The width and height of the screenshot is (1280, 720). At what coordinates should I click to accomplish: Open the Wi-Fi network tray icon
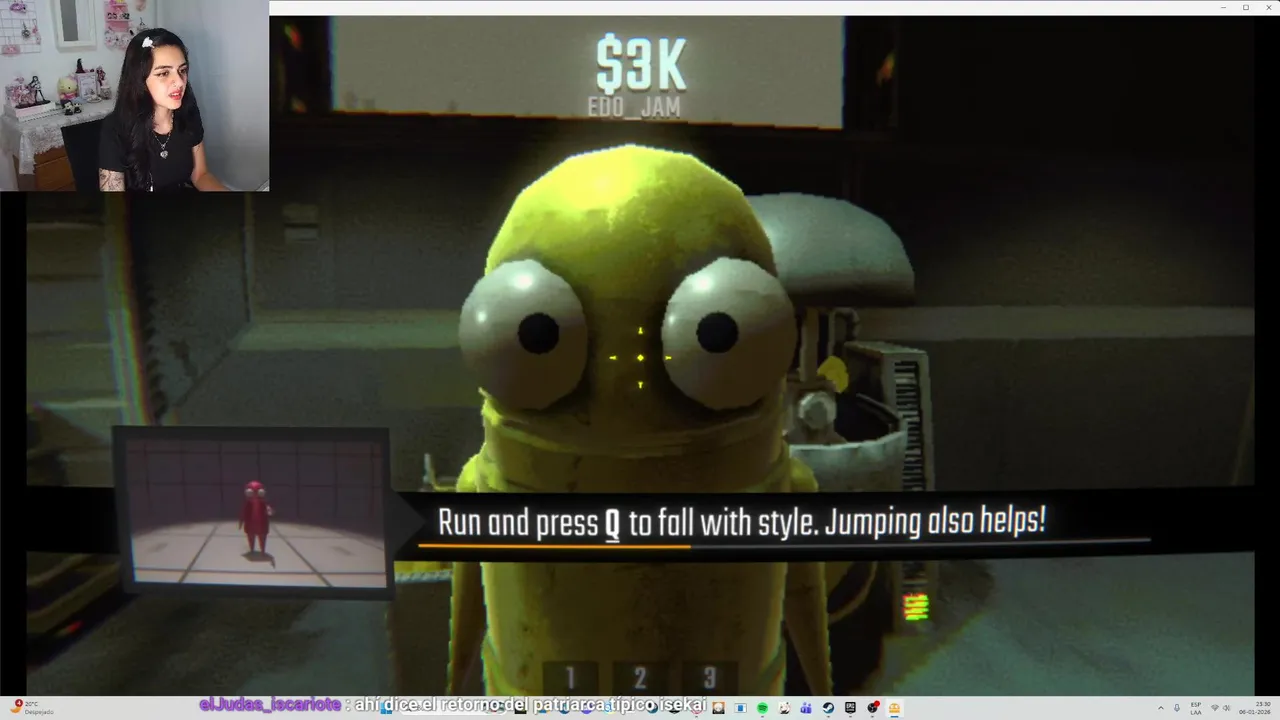[1215, 708]
